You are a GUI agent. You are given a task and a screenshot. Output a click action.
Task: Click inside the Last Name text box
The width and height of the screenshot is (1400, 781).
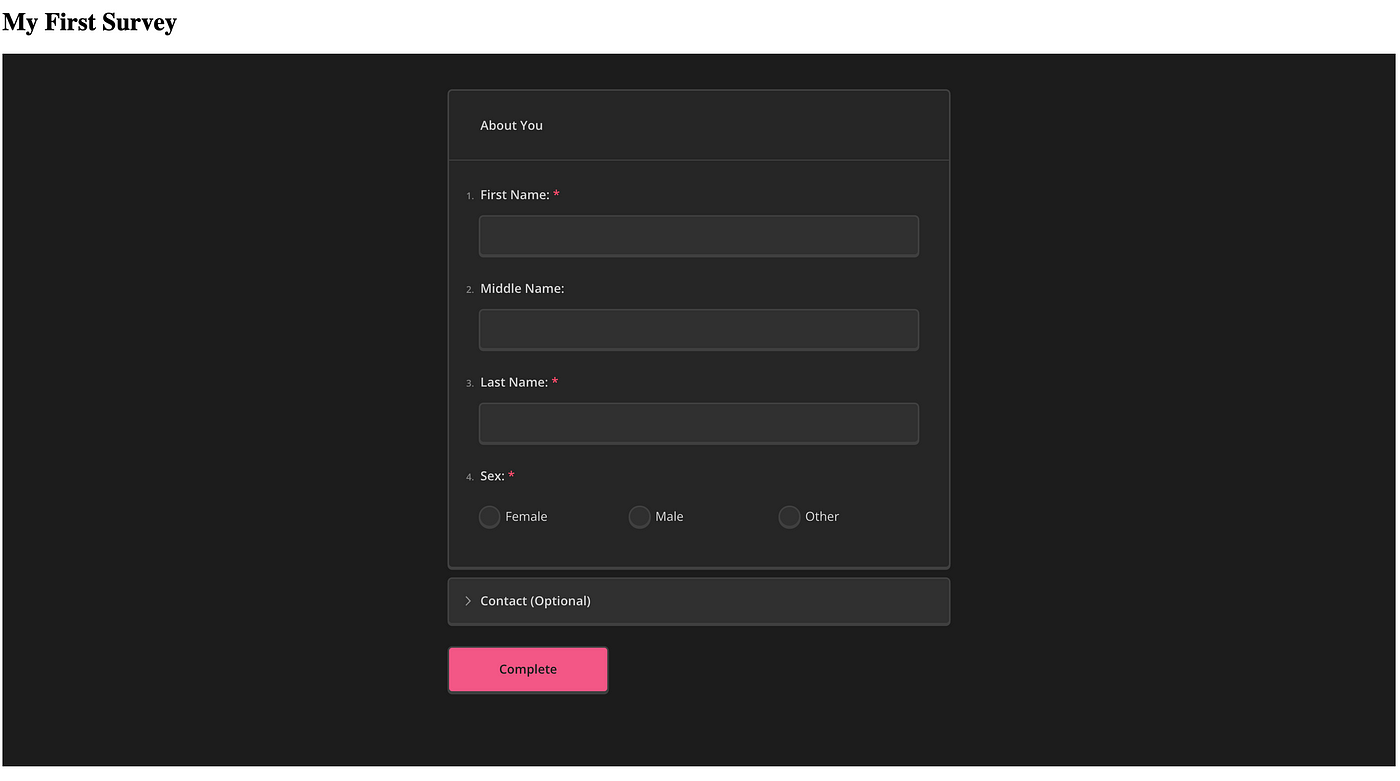698,423
